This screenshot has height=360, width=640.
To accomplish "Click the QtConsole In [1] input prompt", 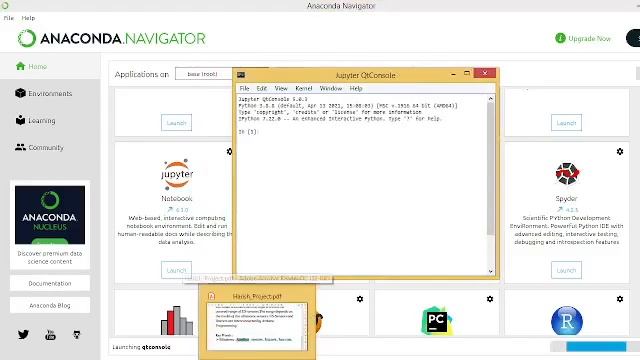I will [x=248, y=132].
